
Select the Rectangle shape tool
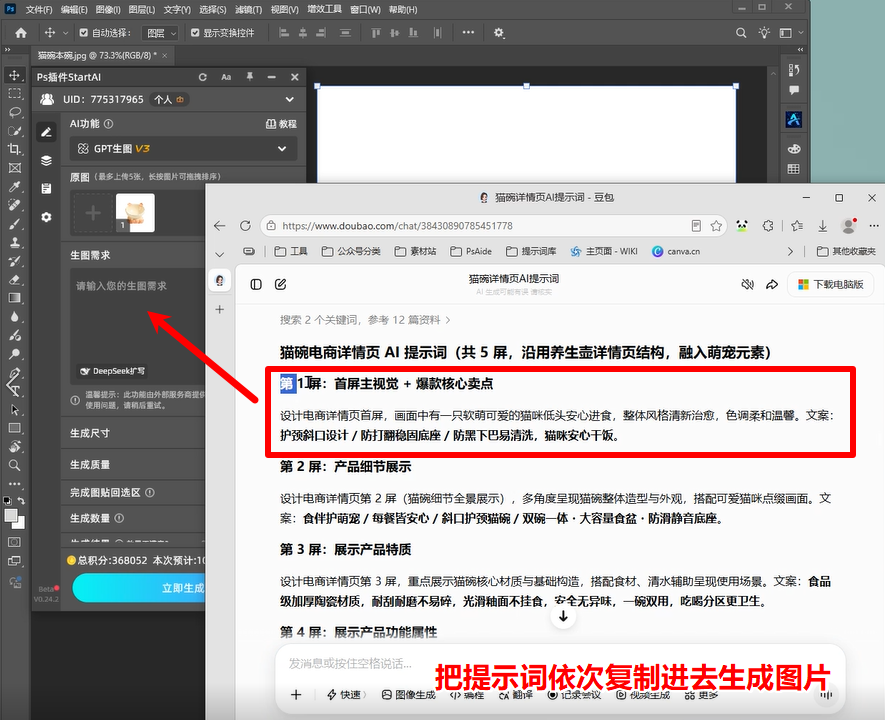coord(15,428)
